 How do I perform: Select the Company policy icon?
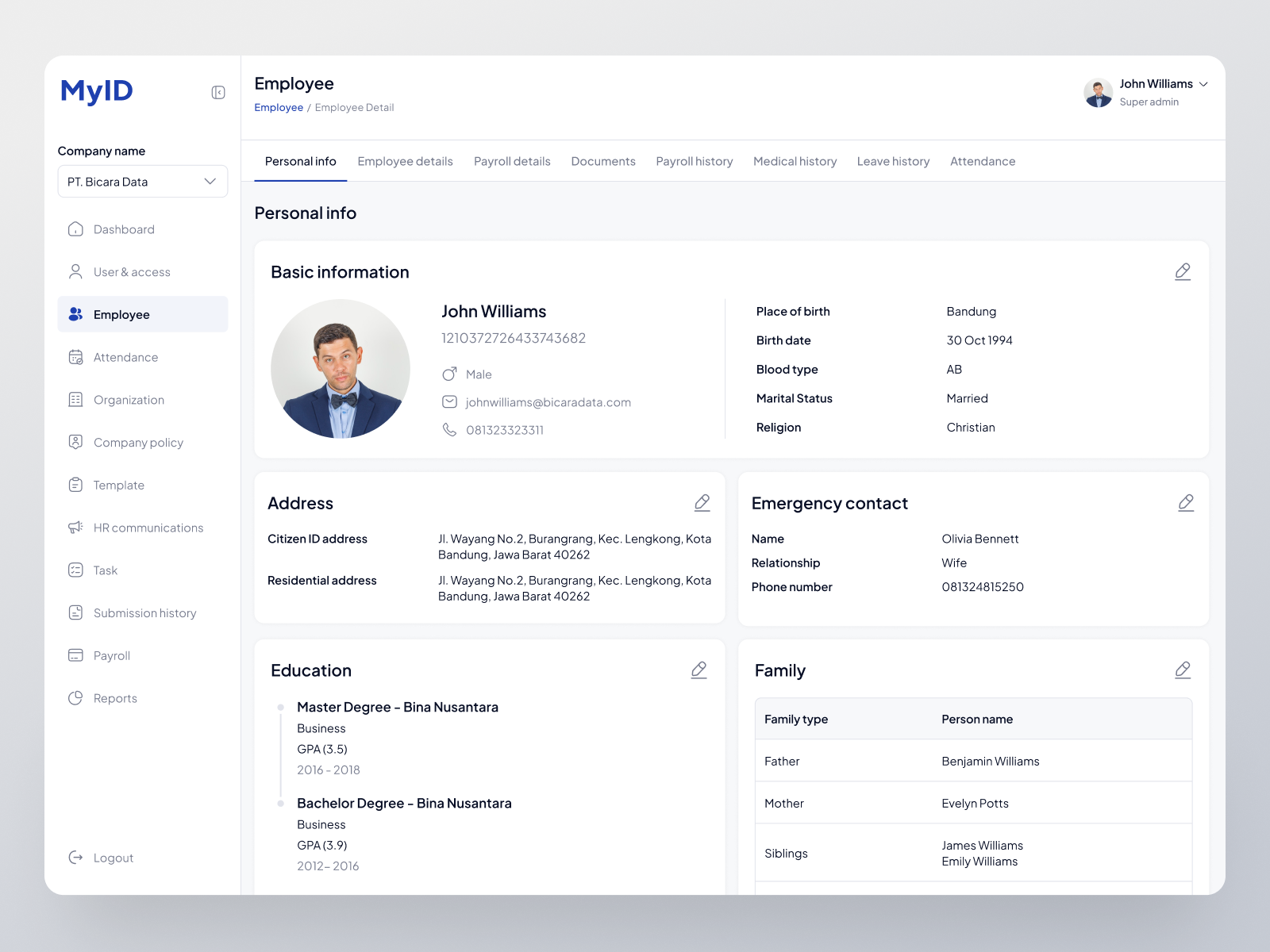coord(75,442)
